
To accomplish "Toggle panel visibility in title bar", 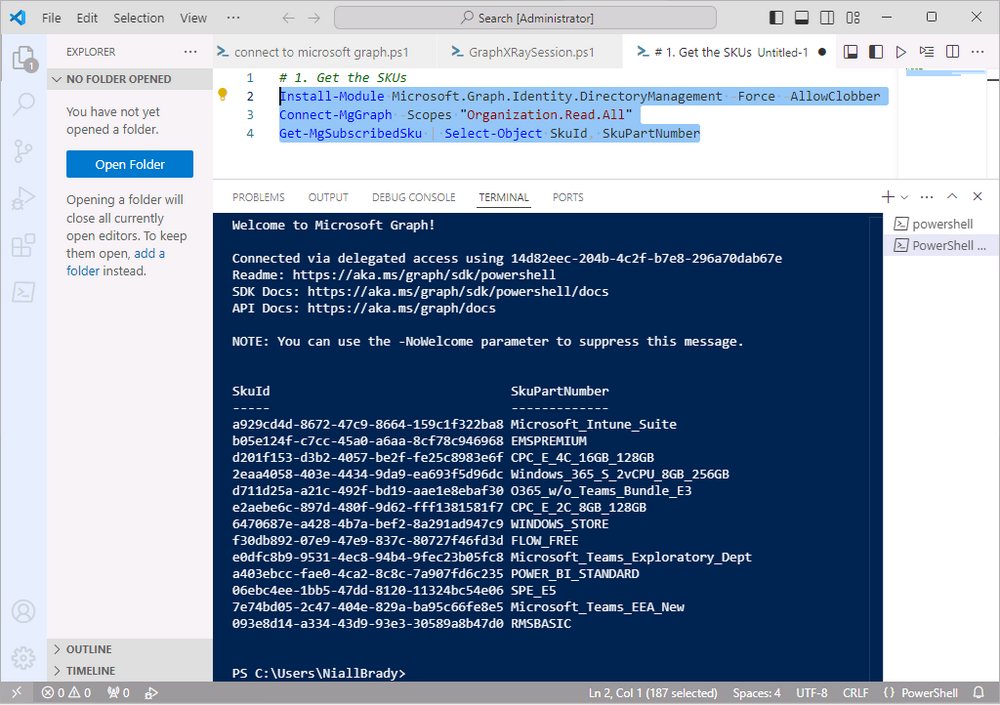I will (802, 18).
